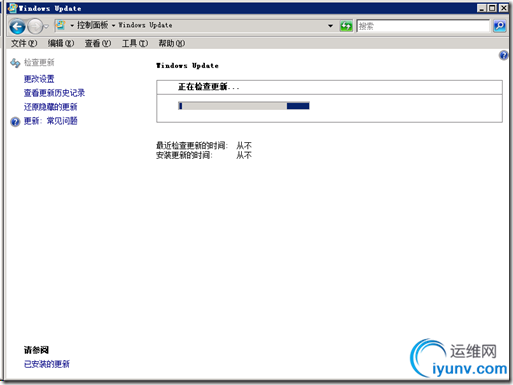Open the 帮助(H) menu
This screenshot has height=385, width=513.
tap(171, 43)
